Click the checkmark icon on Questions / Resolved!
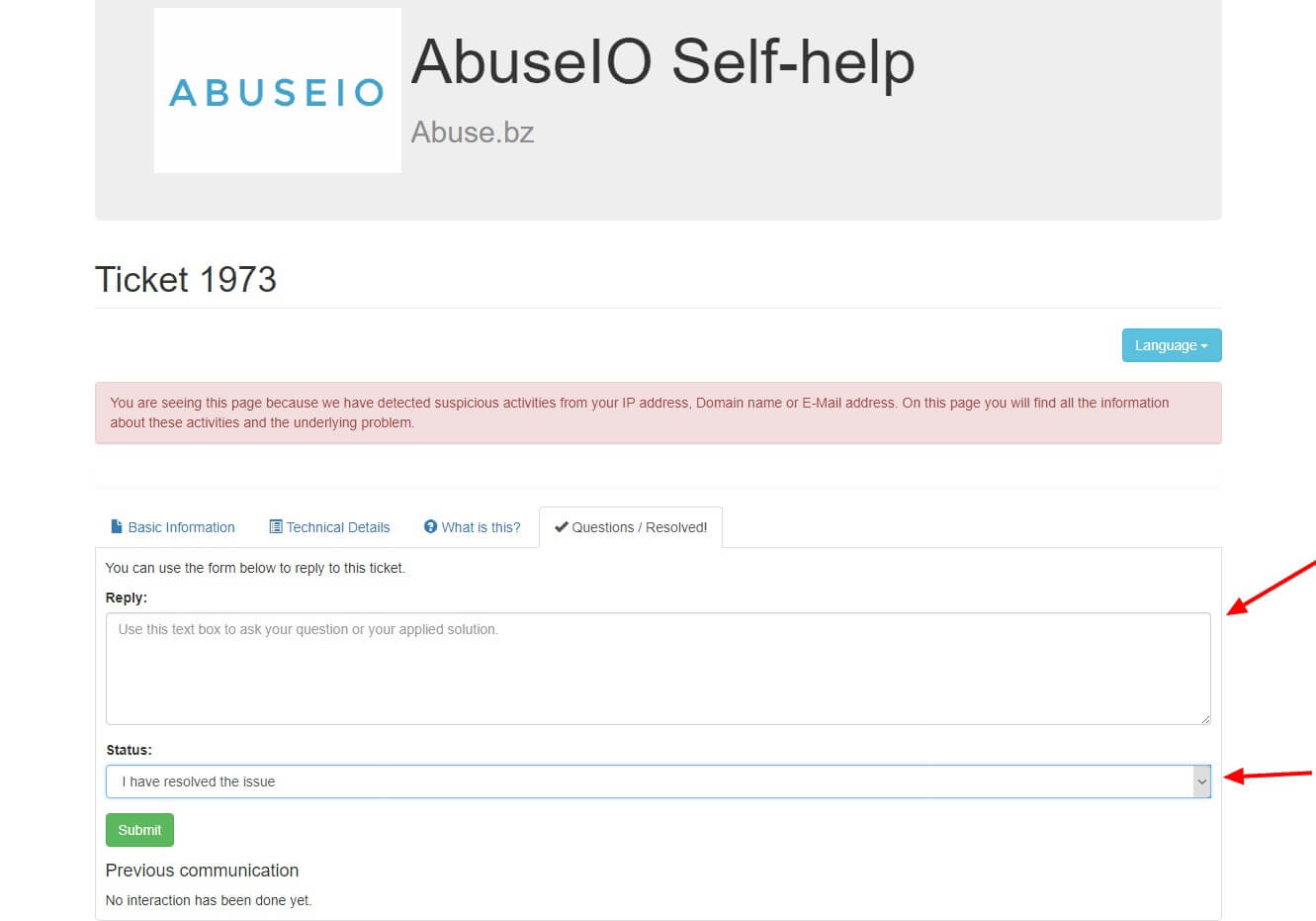This screenshot has height=921, width=1316. [561, 526]
